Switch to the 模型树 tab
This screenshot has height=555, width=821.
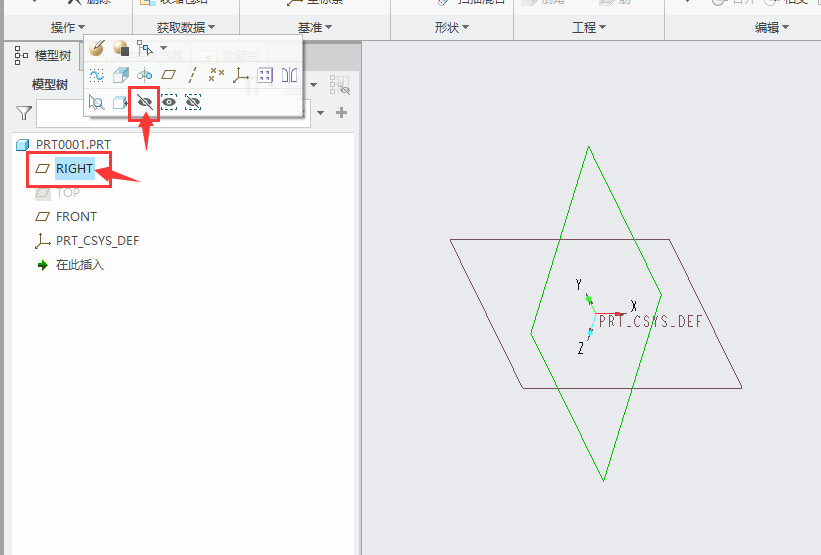point(43,56)
